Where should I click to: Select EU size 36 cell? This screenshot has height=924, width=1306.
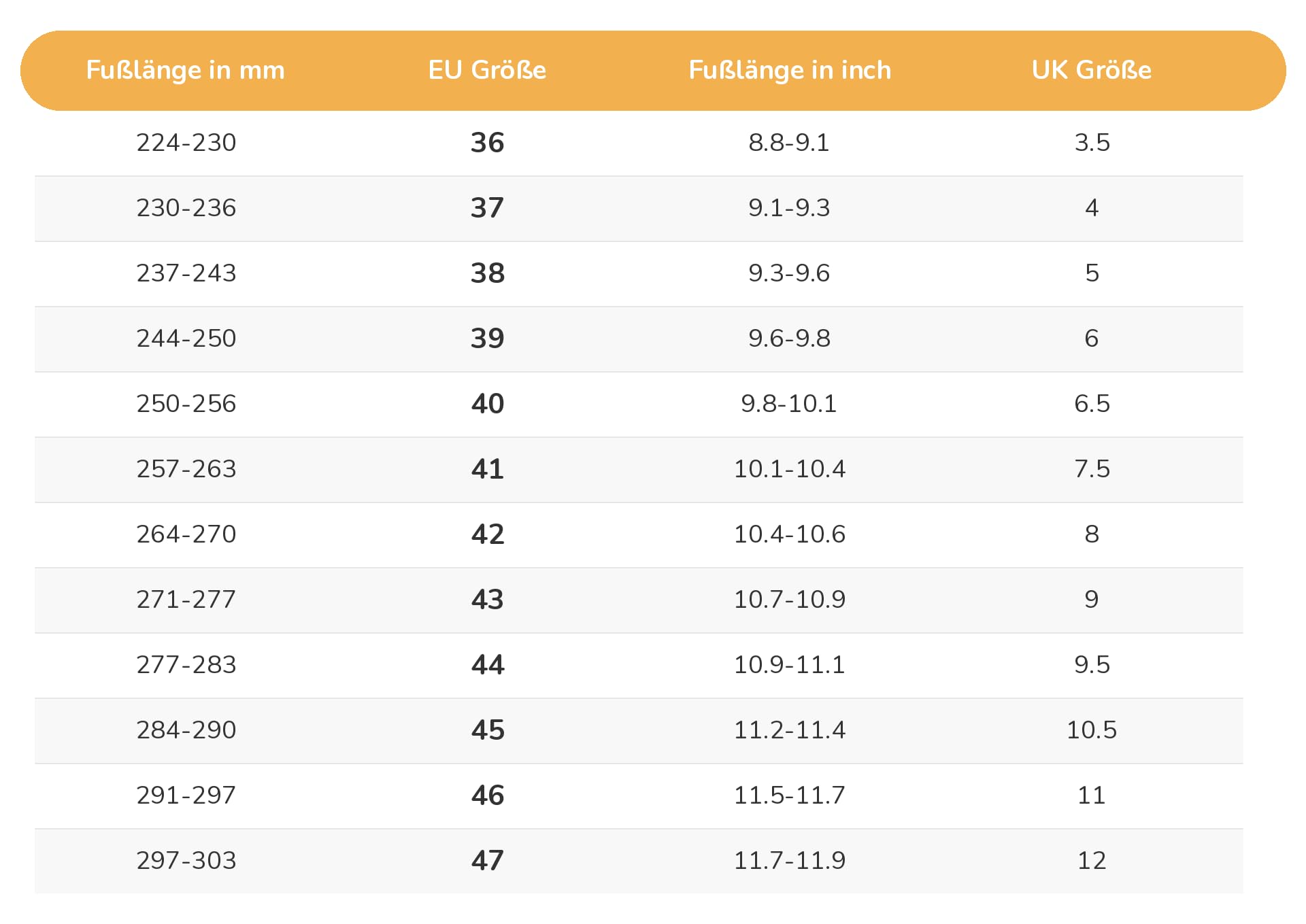(x=487, y=143)
